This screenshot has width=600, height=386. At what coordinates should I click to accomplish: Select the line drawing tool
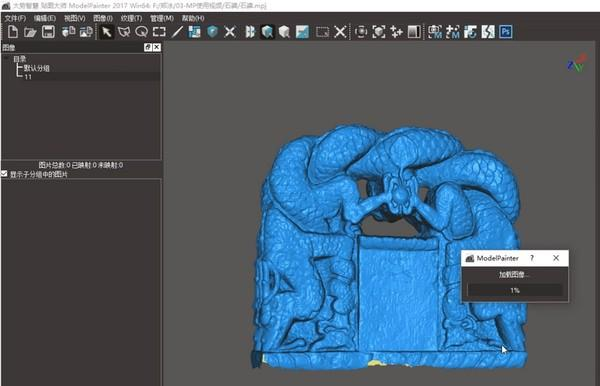click(x=177, y=32)
